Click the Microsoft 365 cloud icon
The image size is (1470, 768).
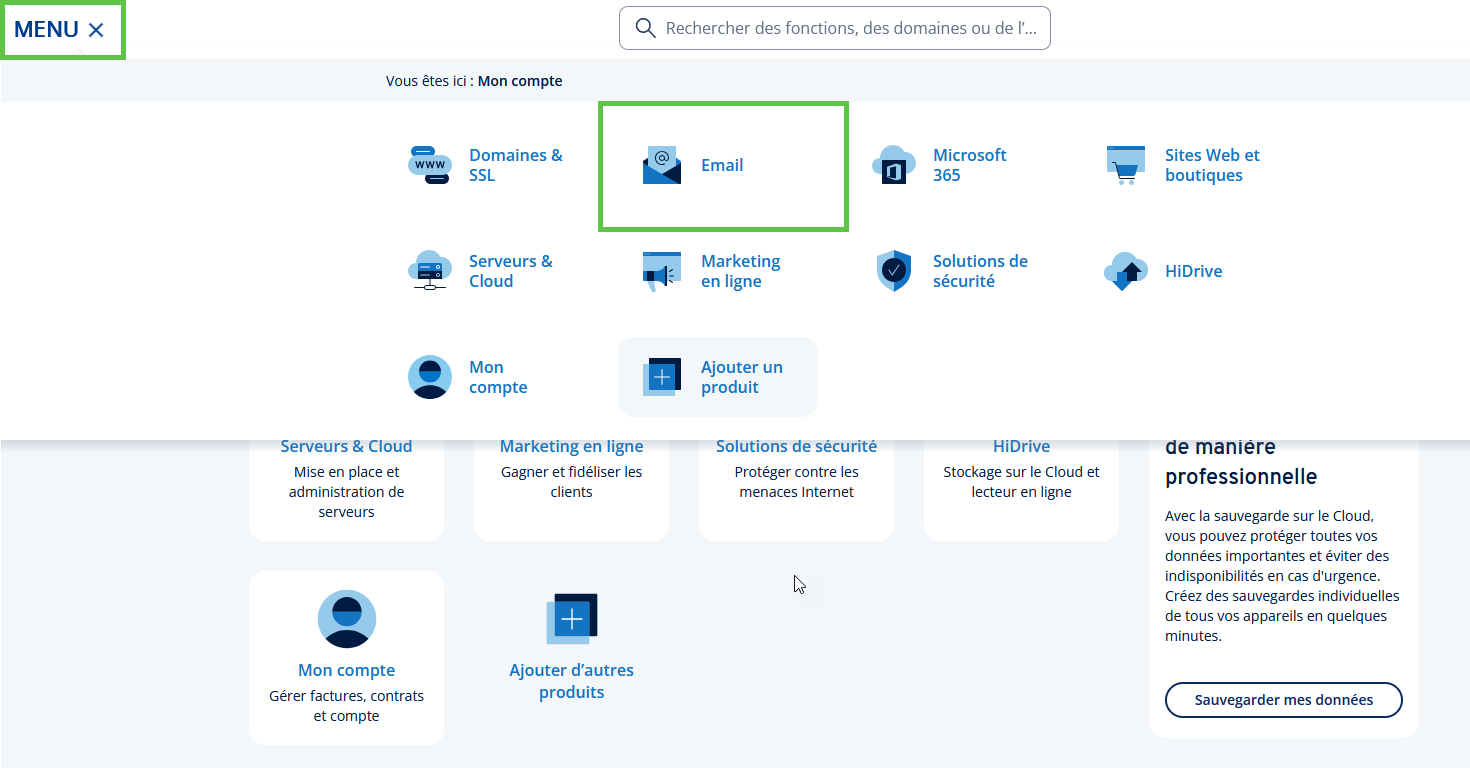coord(894,165)
